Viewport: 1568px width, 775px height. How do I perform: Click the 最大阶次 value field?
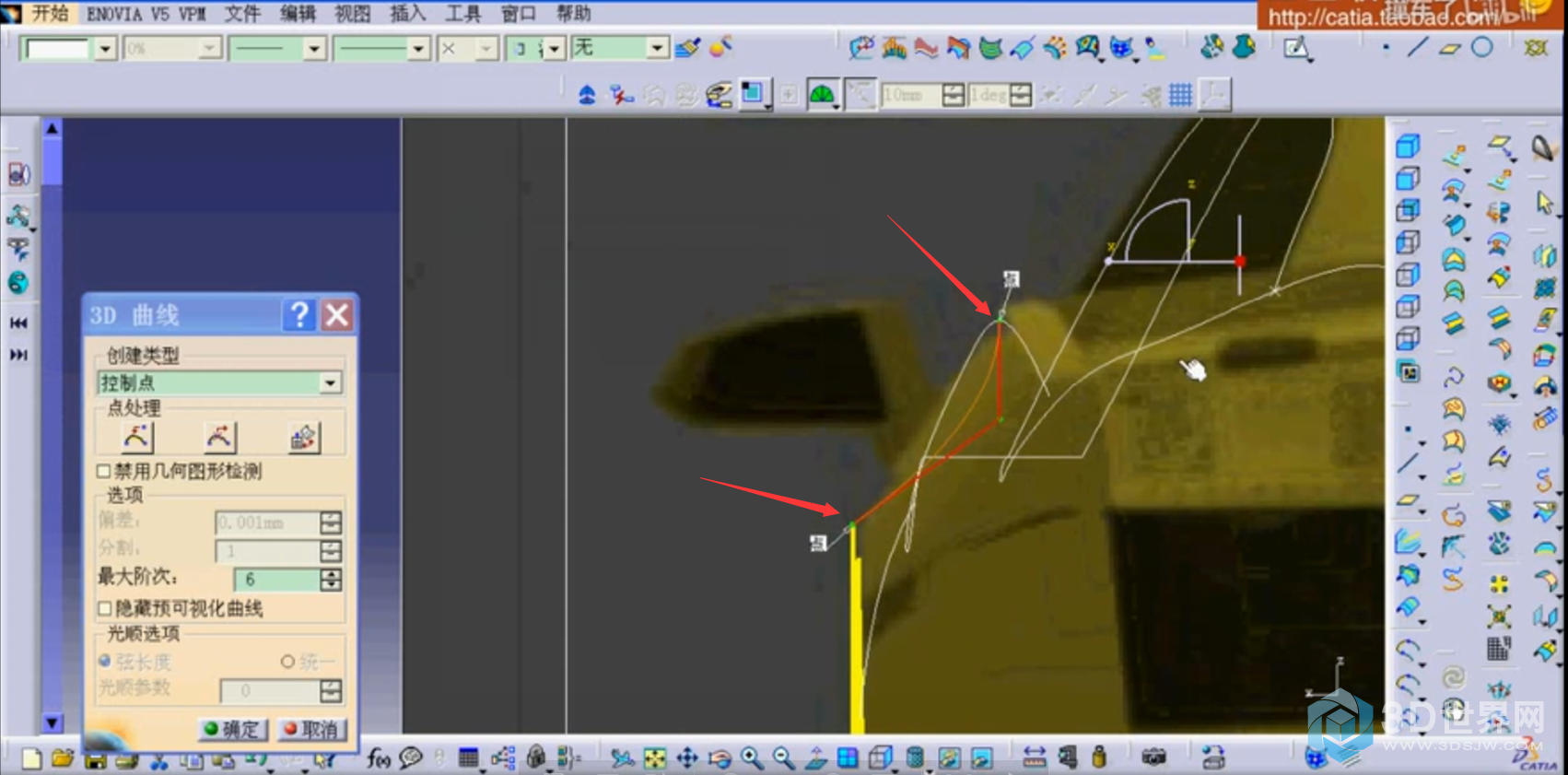click(276, 580)
